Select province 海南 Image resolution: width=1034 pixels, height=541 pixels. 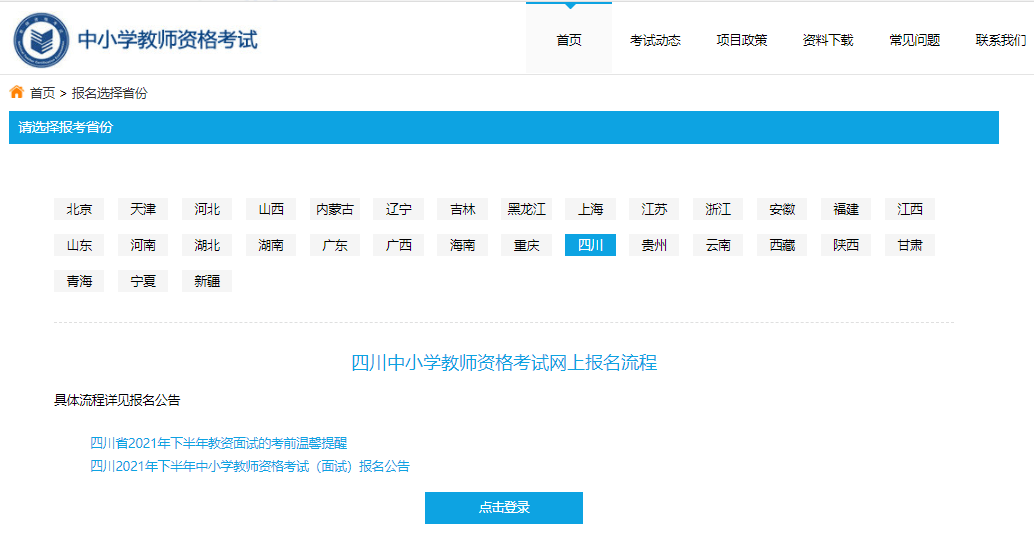point(463,245)
